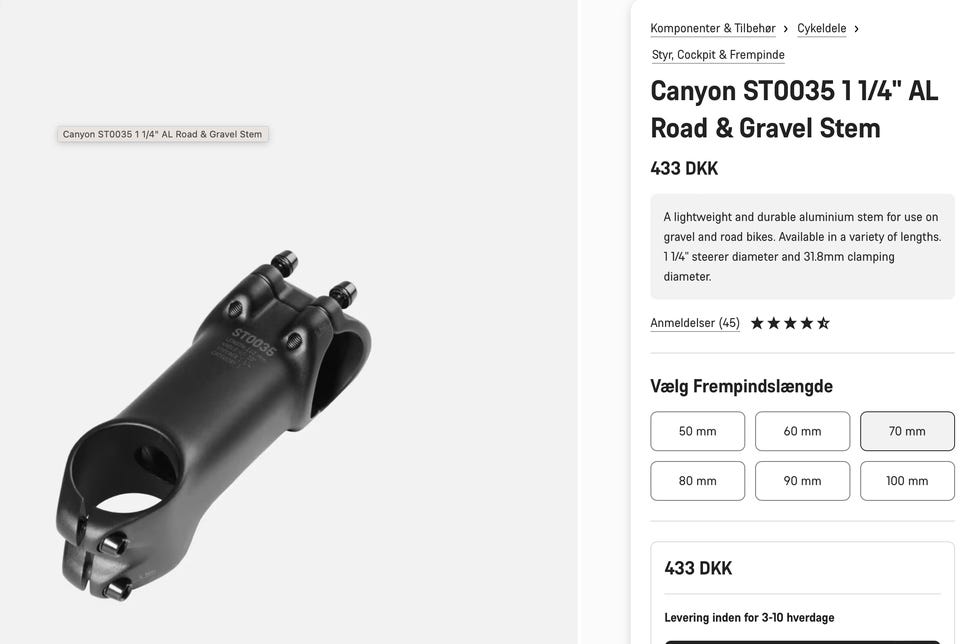
Task: Pick the 80 mm stem length
Action: point(697,481)
